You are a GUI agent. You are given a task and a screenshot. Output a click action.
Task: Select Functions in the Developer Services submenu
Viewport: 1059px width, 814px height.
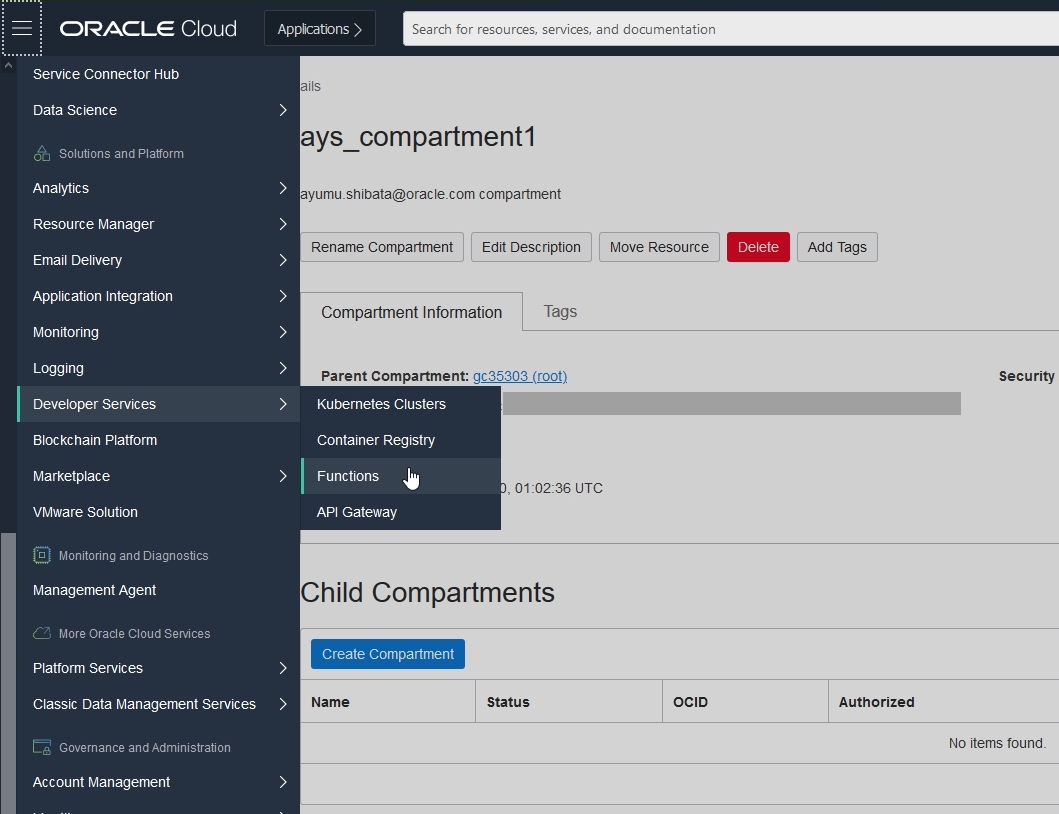click(x=401, y=476)
